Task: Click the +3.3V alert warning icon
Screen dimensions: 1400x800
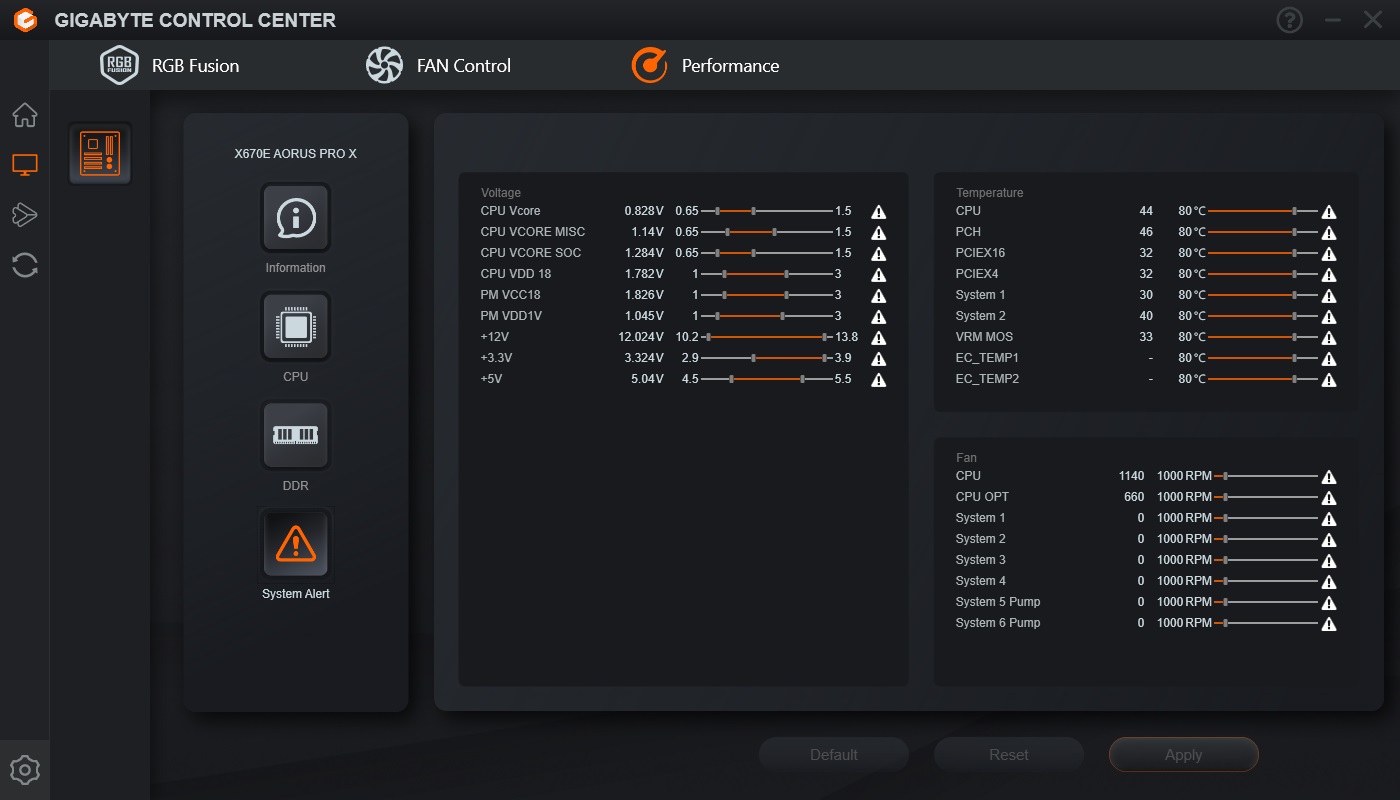Action: pyautogui.click(x=878, y=359)
